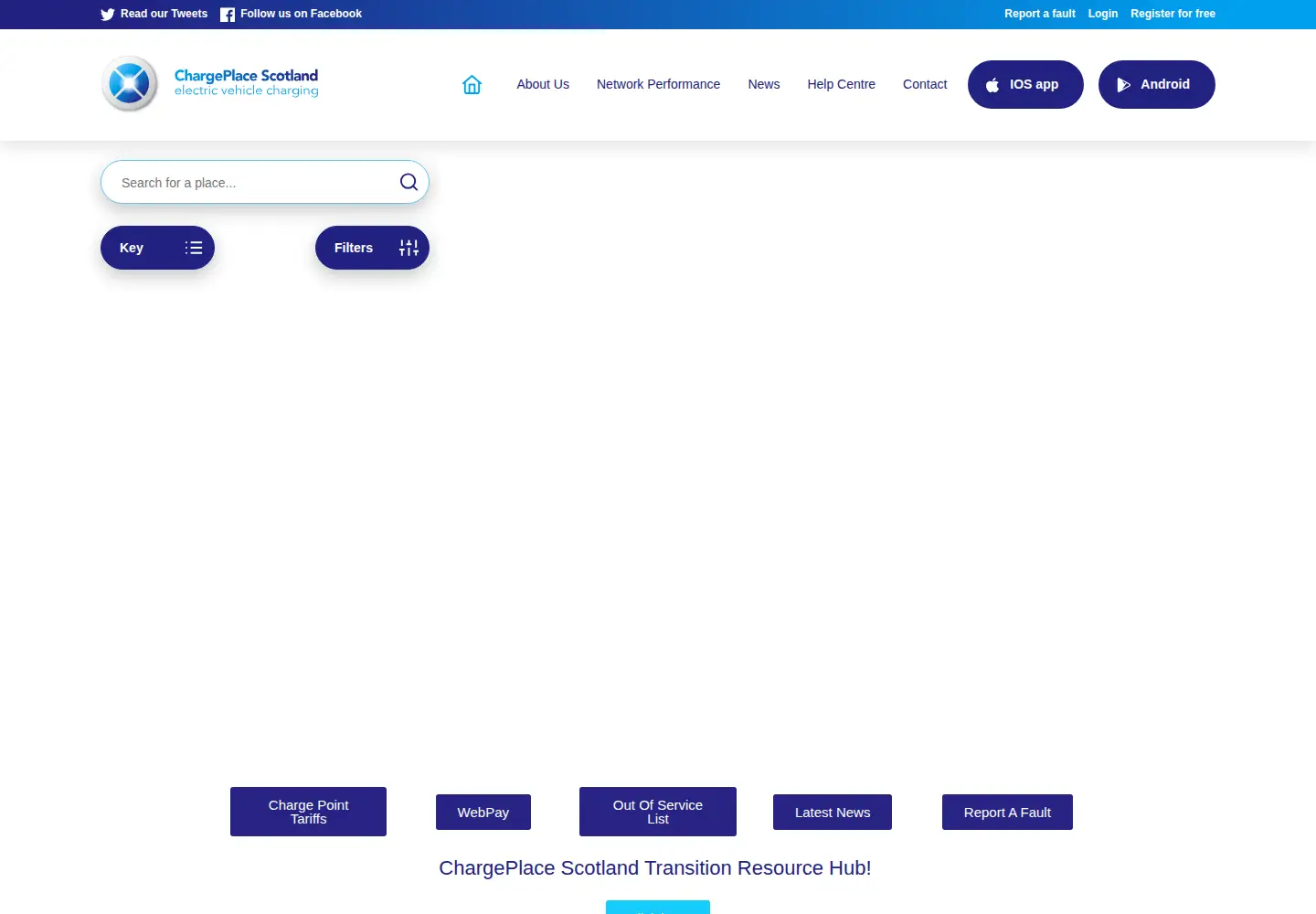Click the list icon in Key button
This screenshot has width=1316, height=914.
[194, 248]
